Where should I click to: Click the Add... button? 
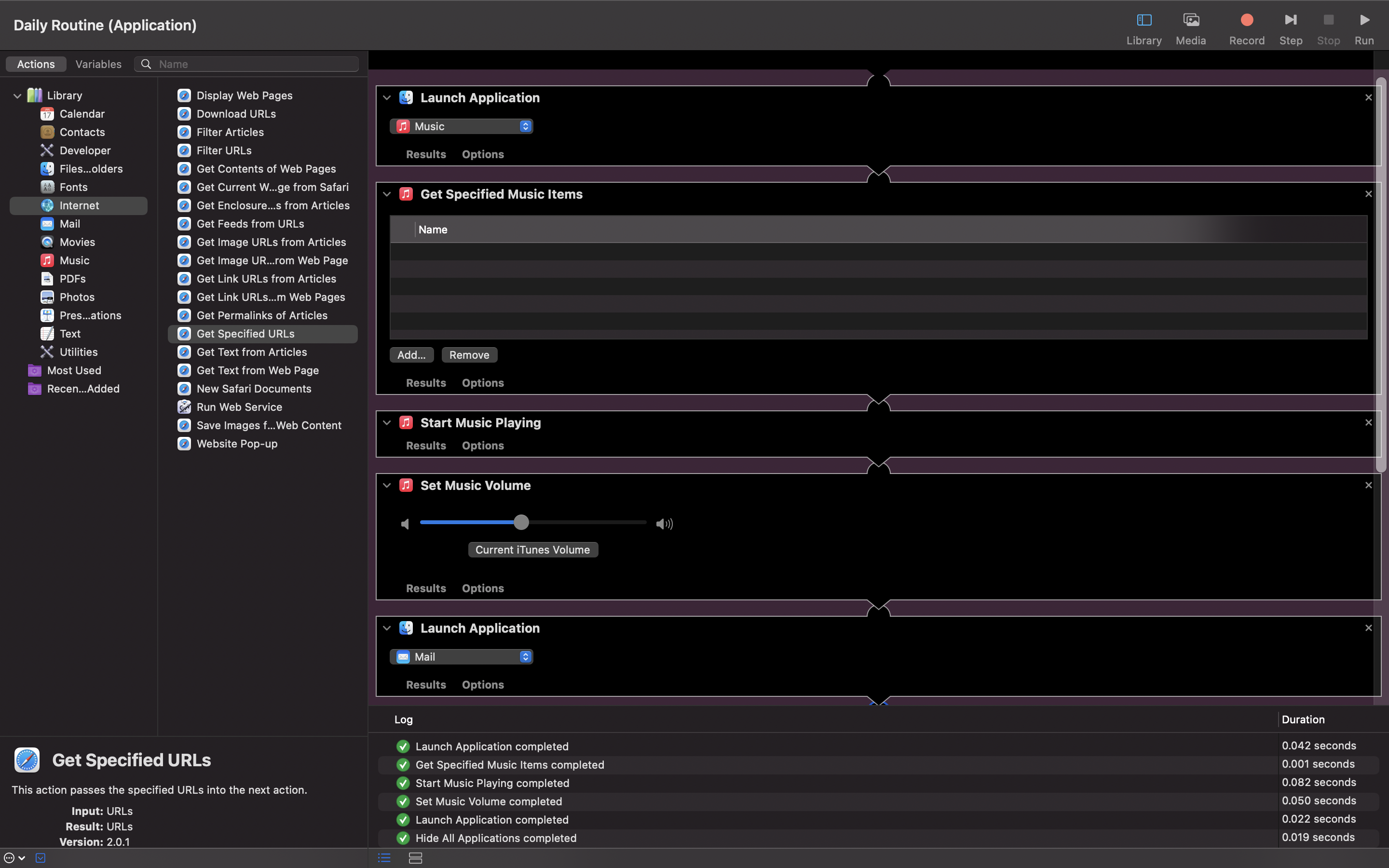point(411,355)
